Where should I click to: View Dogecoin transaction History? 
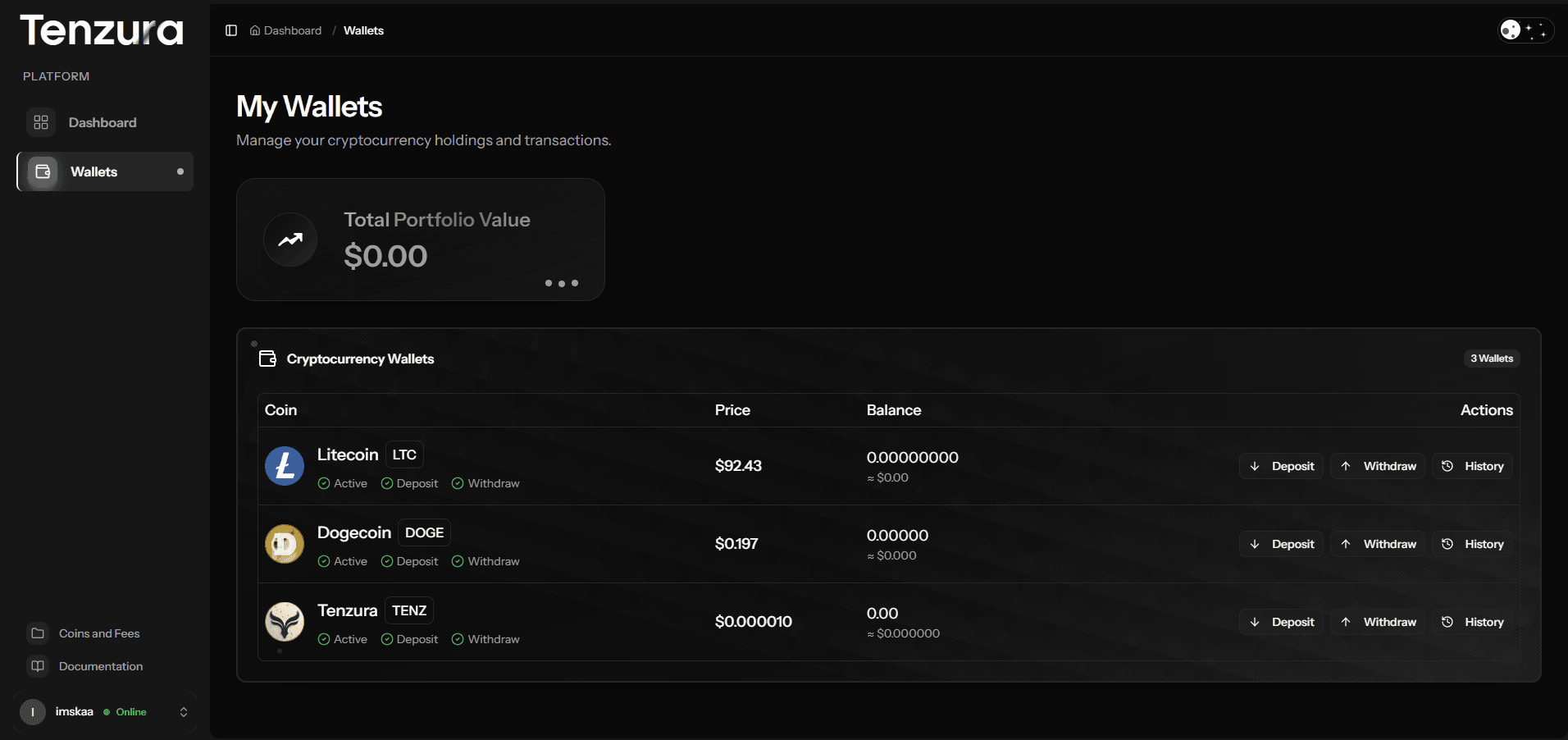(1473, 544)
